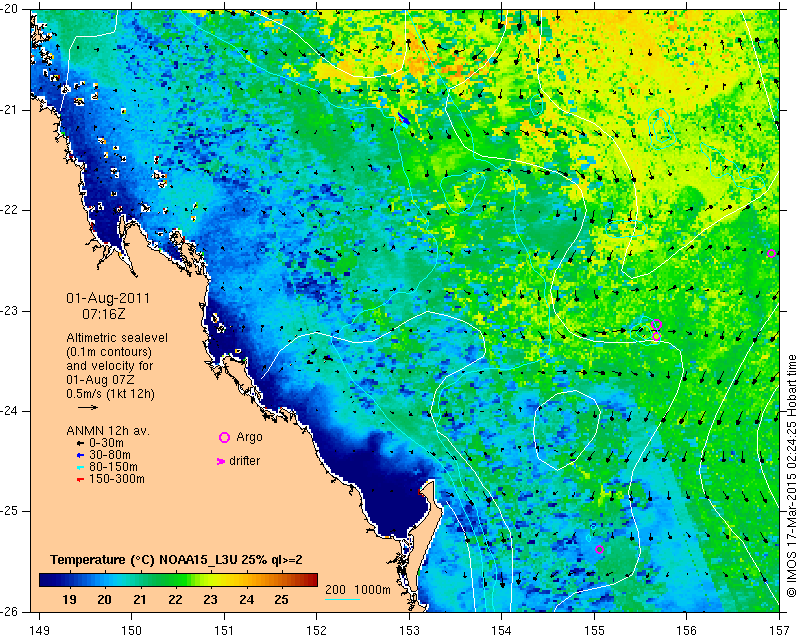
Task: Click the date label 01-Aug-2011
Action: 108,298
